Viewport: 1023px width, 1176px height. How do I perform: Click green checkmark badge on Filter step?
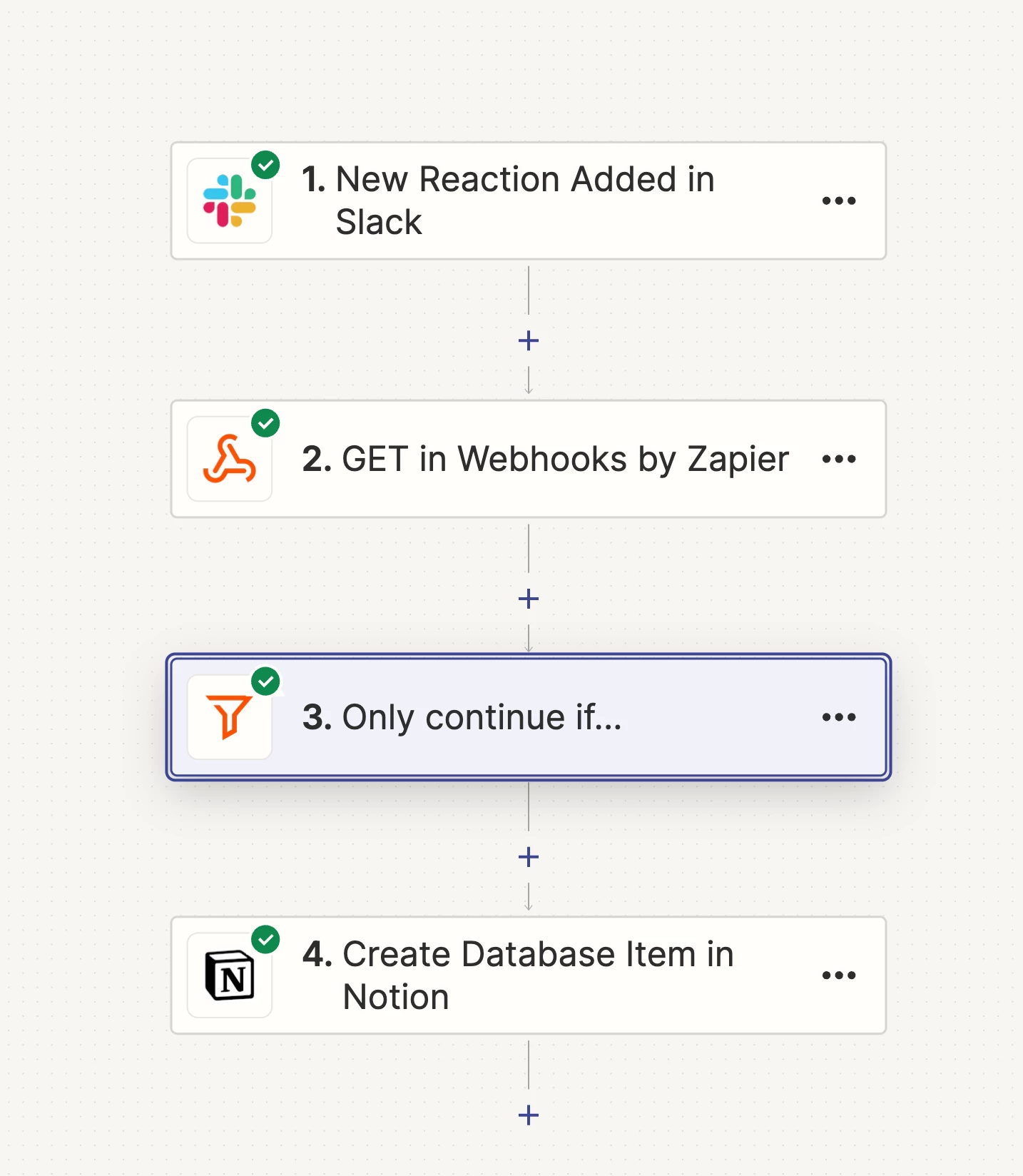click(x=265, y=682)
